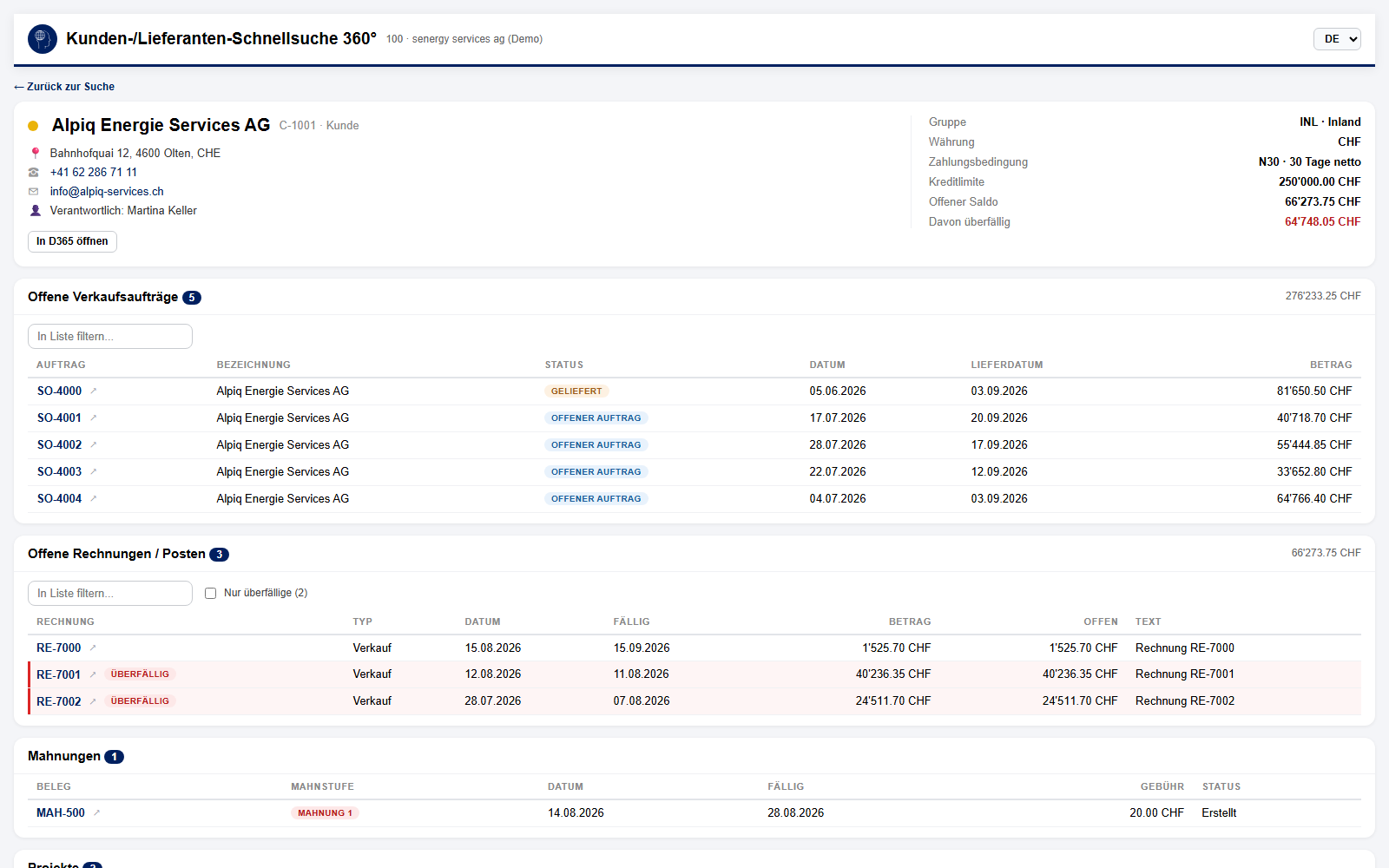Open external link icon next to SO-4002
Viewport: 1389px width, 868px height.
pos(94,445)
